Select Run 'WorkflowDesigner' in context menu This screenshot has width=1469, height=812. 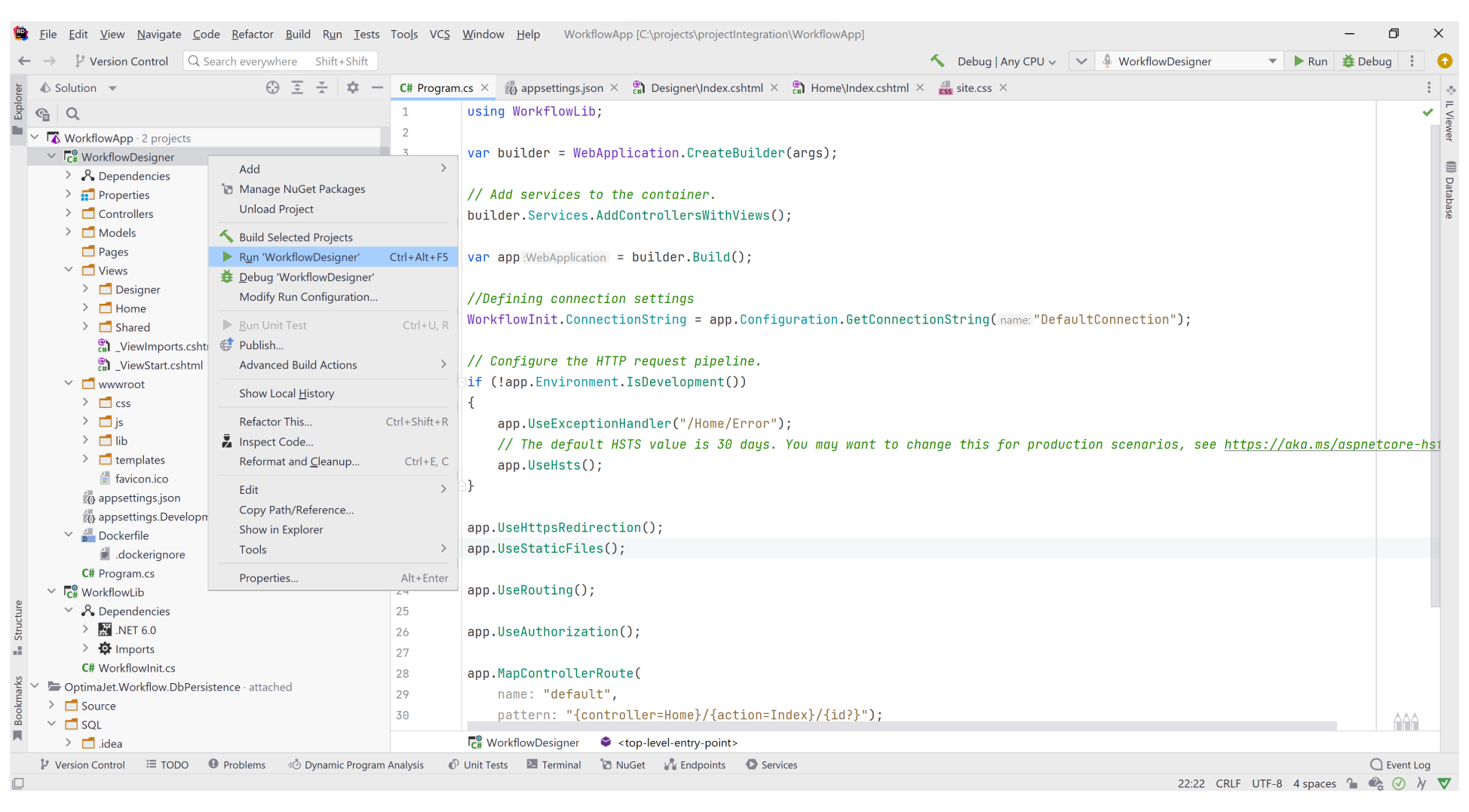click(333, 257)
